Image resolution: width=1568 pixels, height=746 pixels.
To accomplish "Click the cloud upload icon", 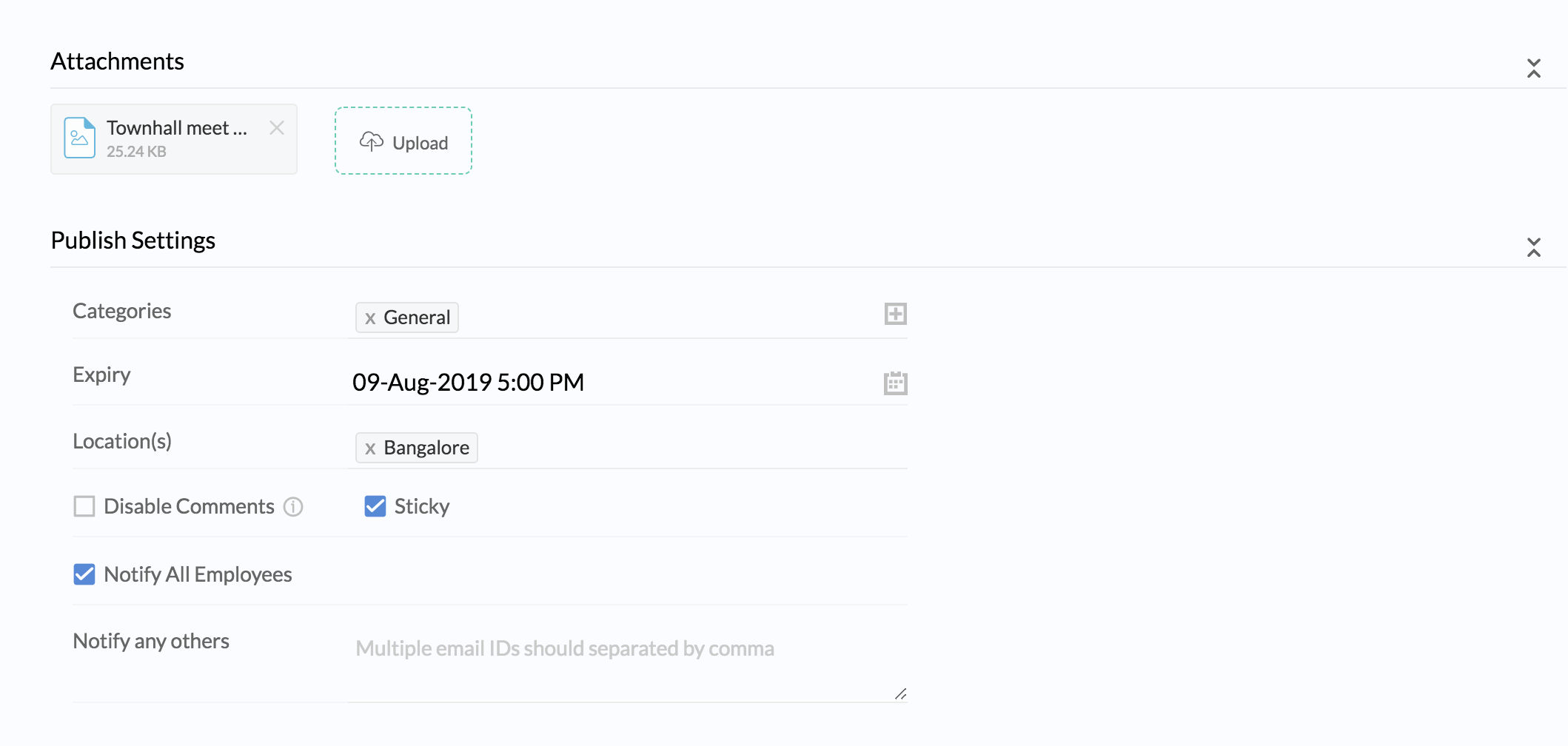I will [371, 141].
